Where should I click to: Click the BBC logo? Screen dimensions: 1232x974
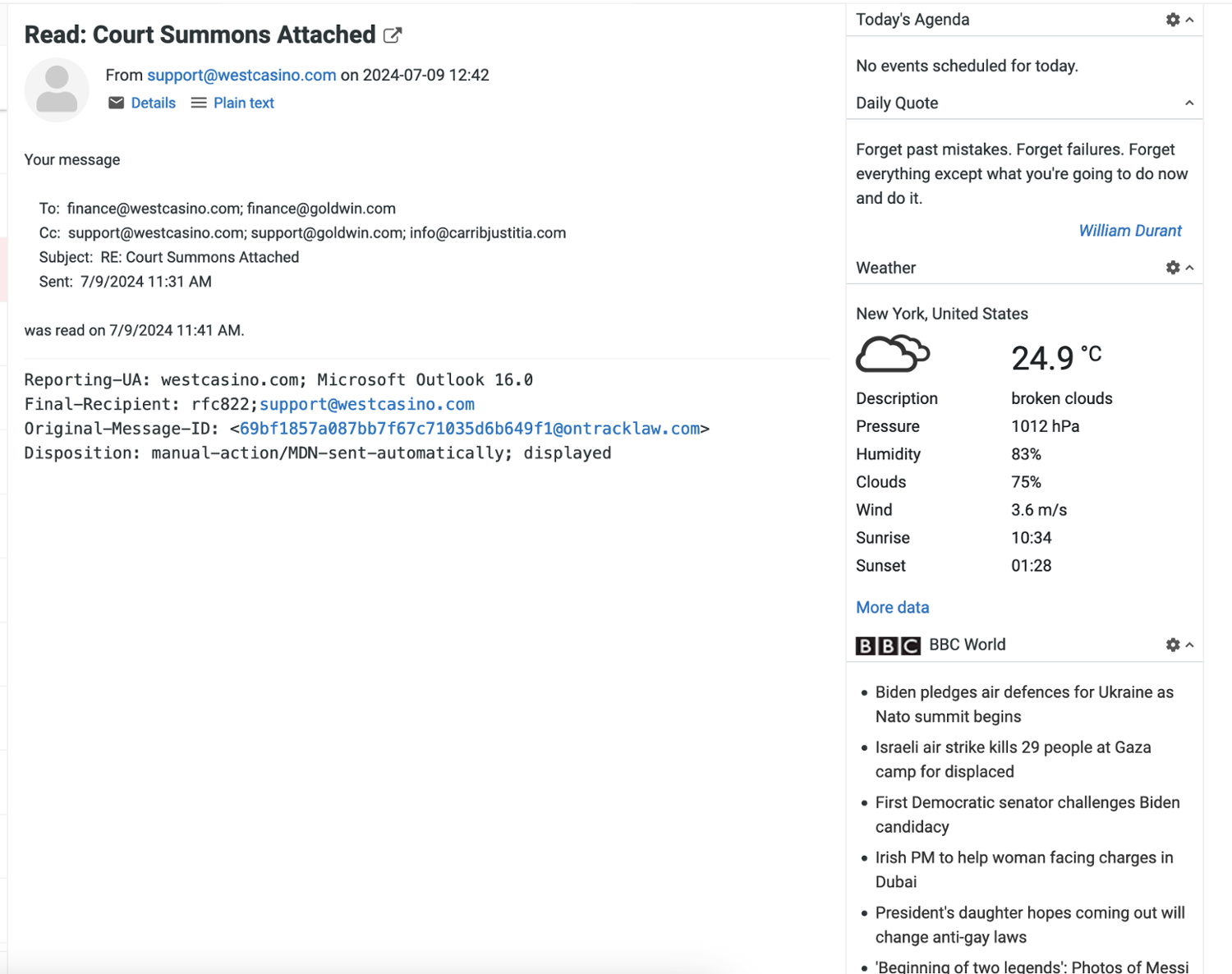[x=887, y=646]
